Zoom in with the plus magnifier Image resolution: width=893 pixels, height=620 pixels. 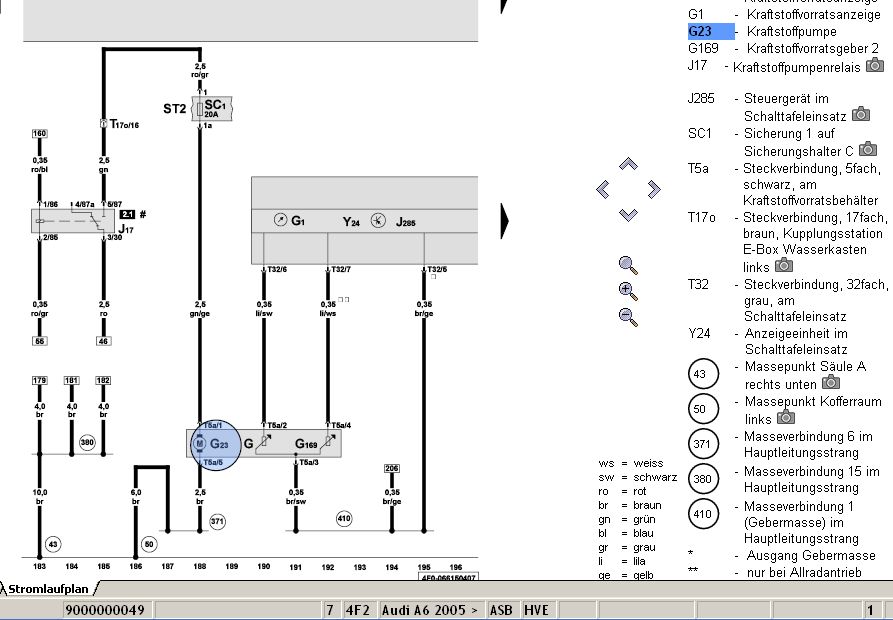[x=628, y=291]
